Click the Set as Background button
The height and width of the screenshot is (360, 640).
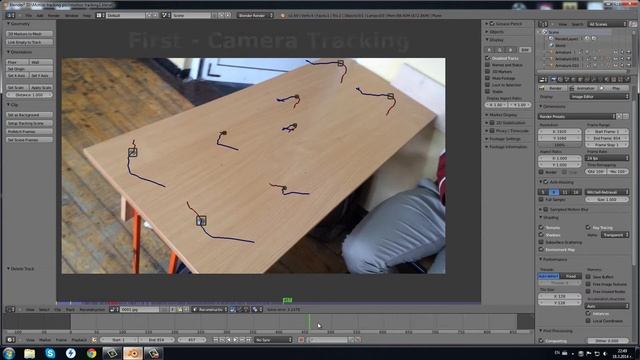point(29,115)
